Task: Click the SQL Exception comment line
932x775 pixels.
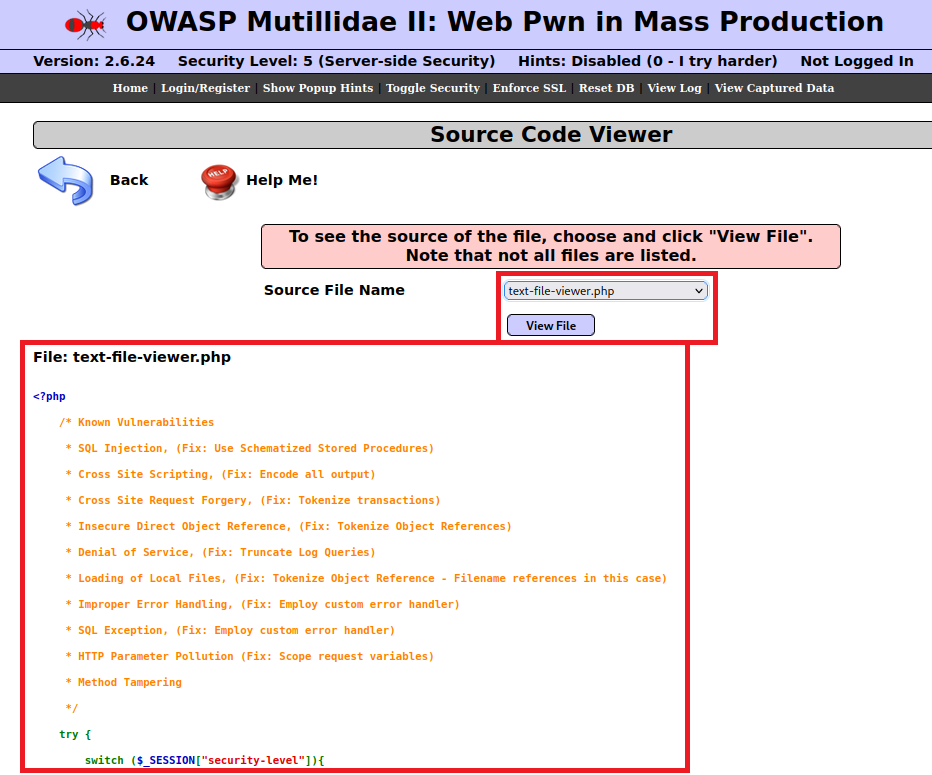Action: [230, 631]
